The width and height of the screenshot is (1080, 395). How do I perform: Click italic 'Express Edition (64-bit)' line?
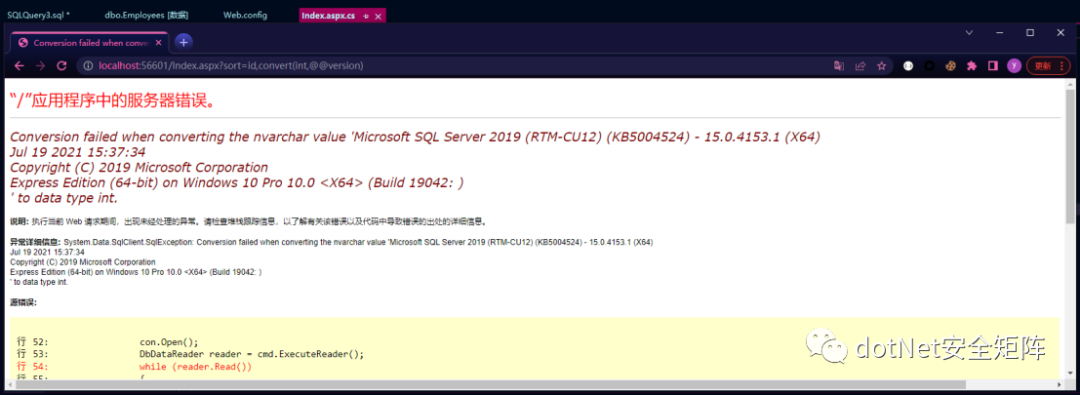click(238, 183)
